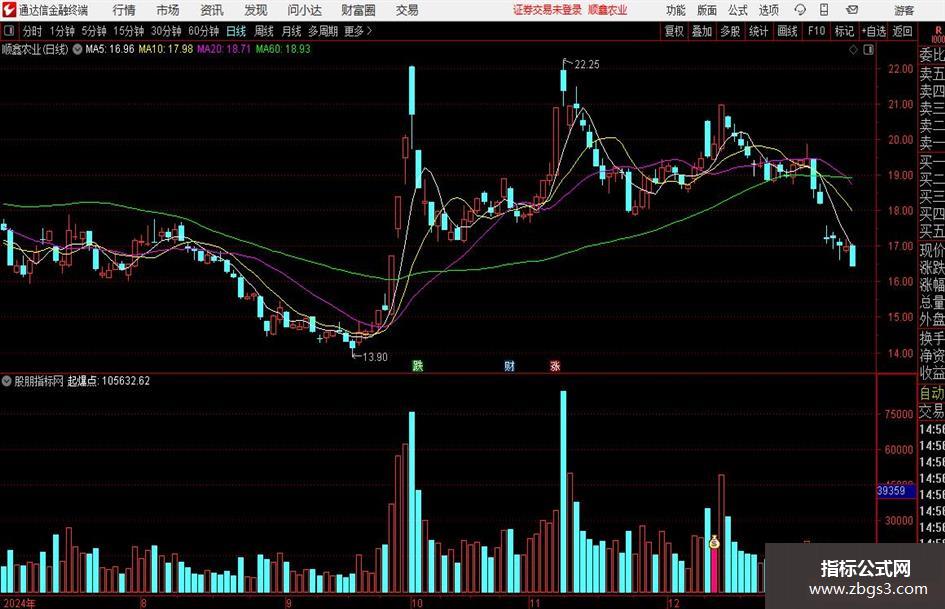
Task: Expand the 更多 period options
Action: 358,31
